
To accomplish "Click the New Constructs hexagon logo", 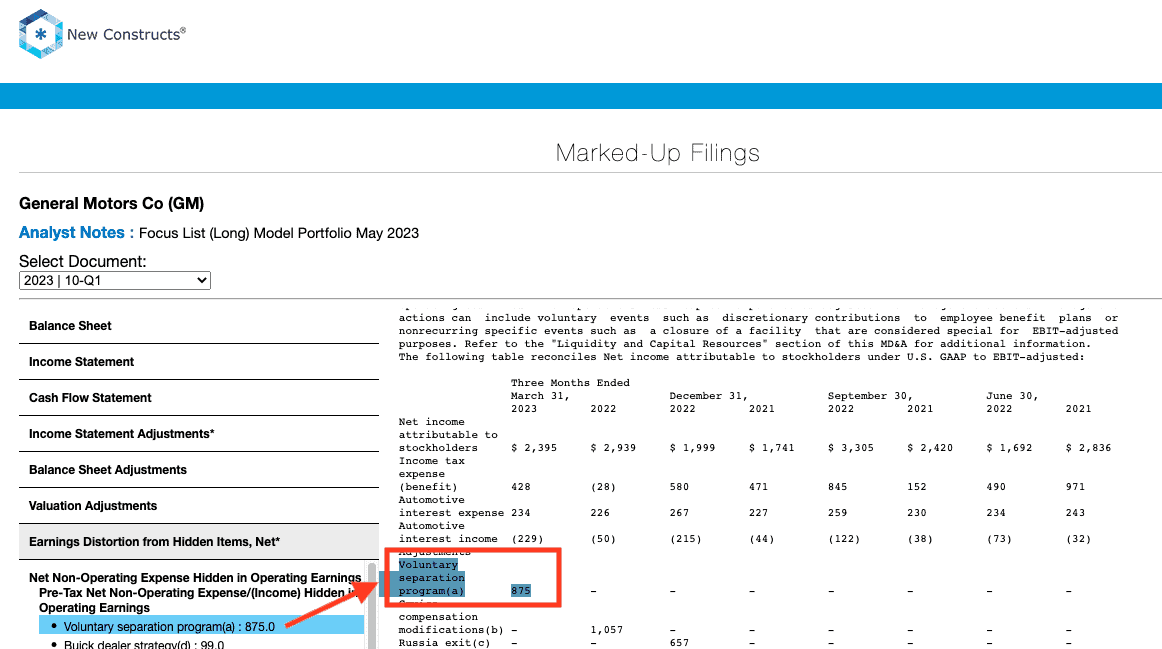I will click(40, 34).
